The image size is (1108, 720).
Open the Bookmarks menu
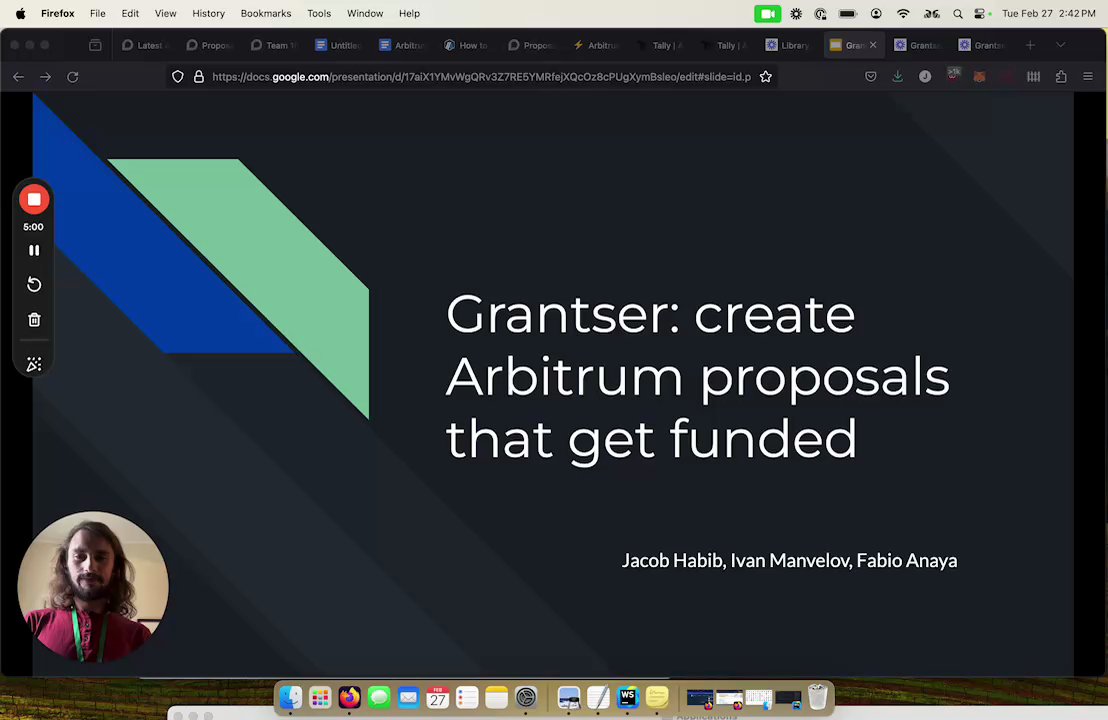tap(266, 13)
